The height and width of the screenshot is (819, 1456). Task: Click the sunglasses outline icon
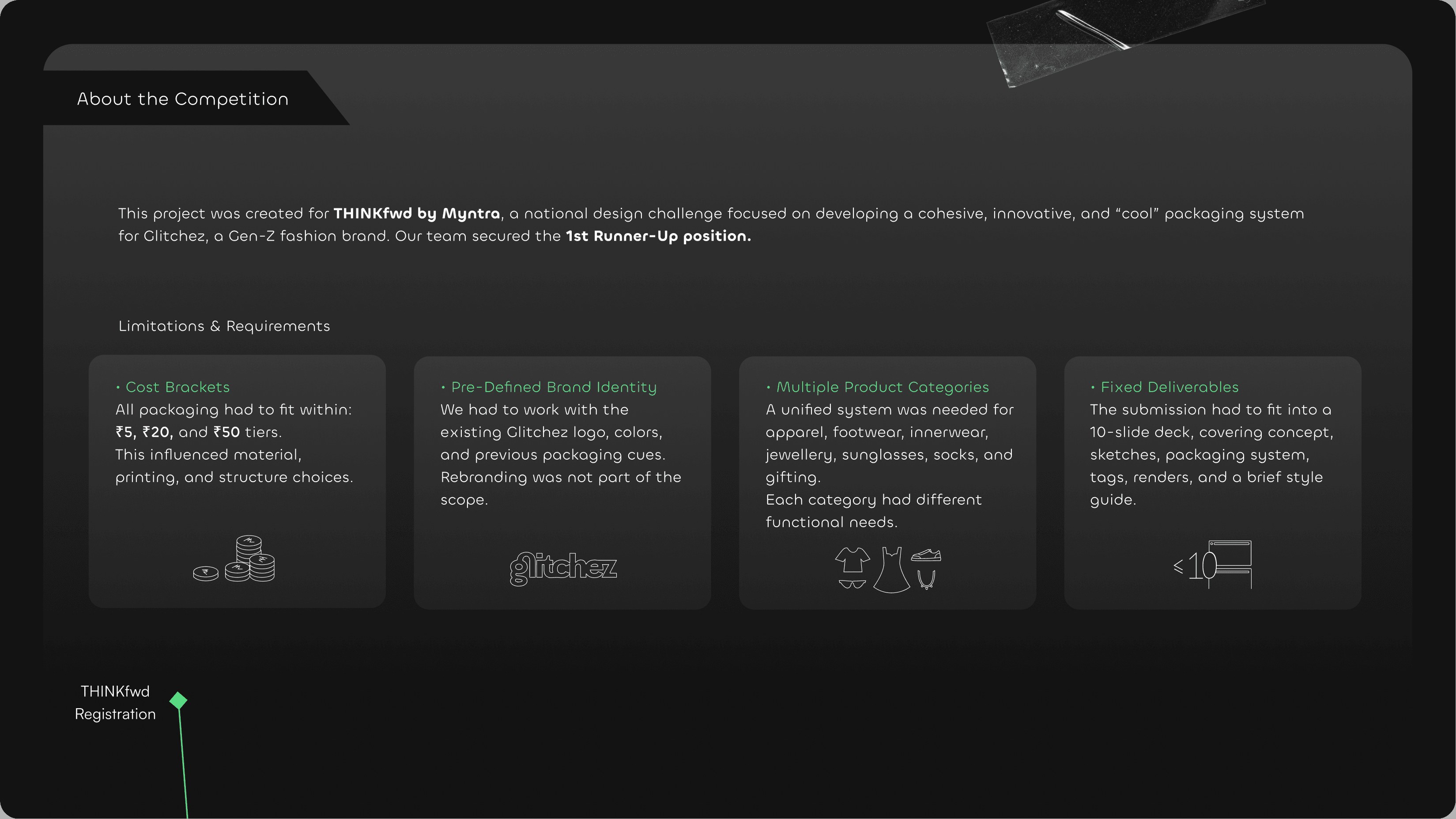point(852,584)
